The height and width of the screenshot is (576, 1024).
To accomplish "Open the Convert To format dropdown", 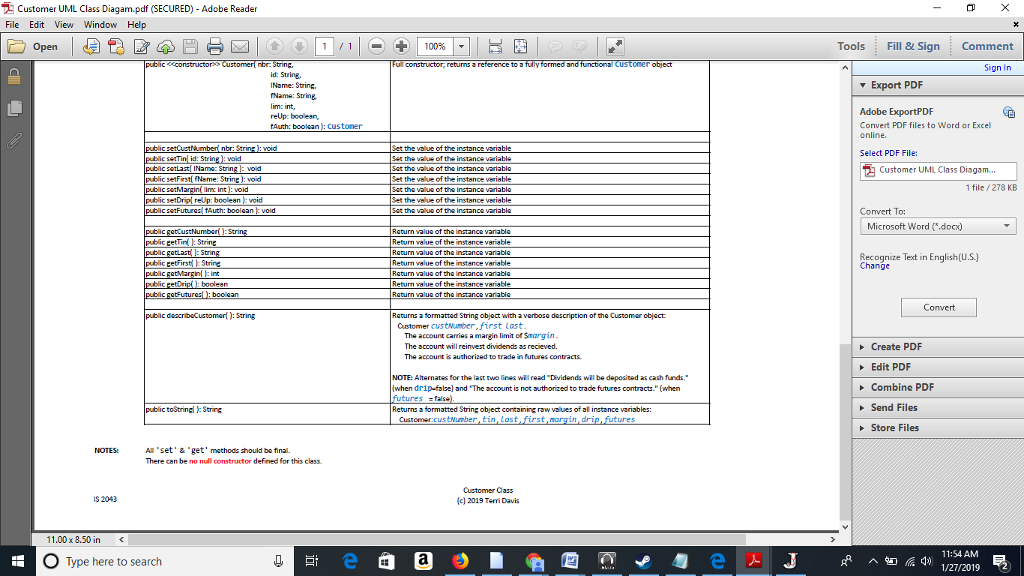I will click(938, 227).
